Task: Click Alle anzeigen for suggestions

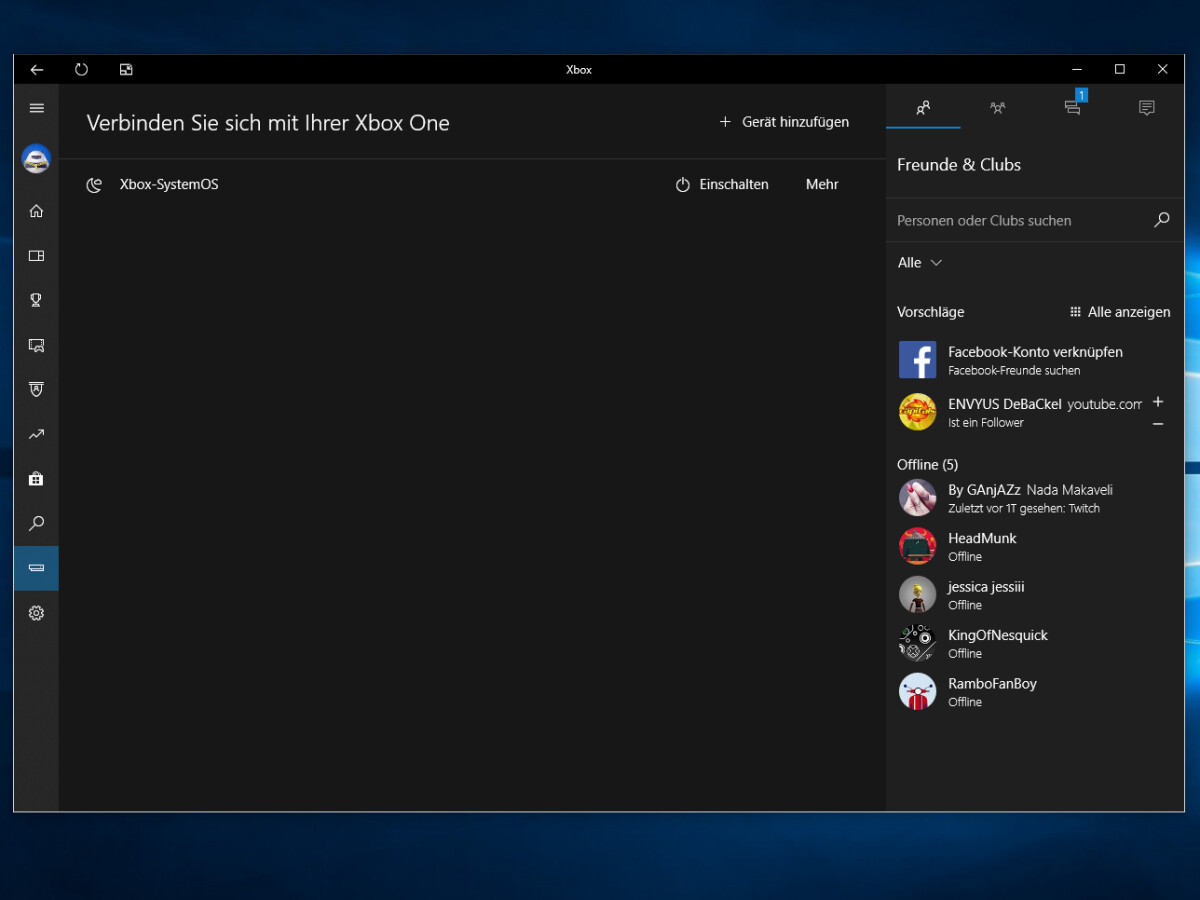Action: (x=1120, y=312)
